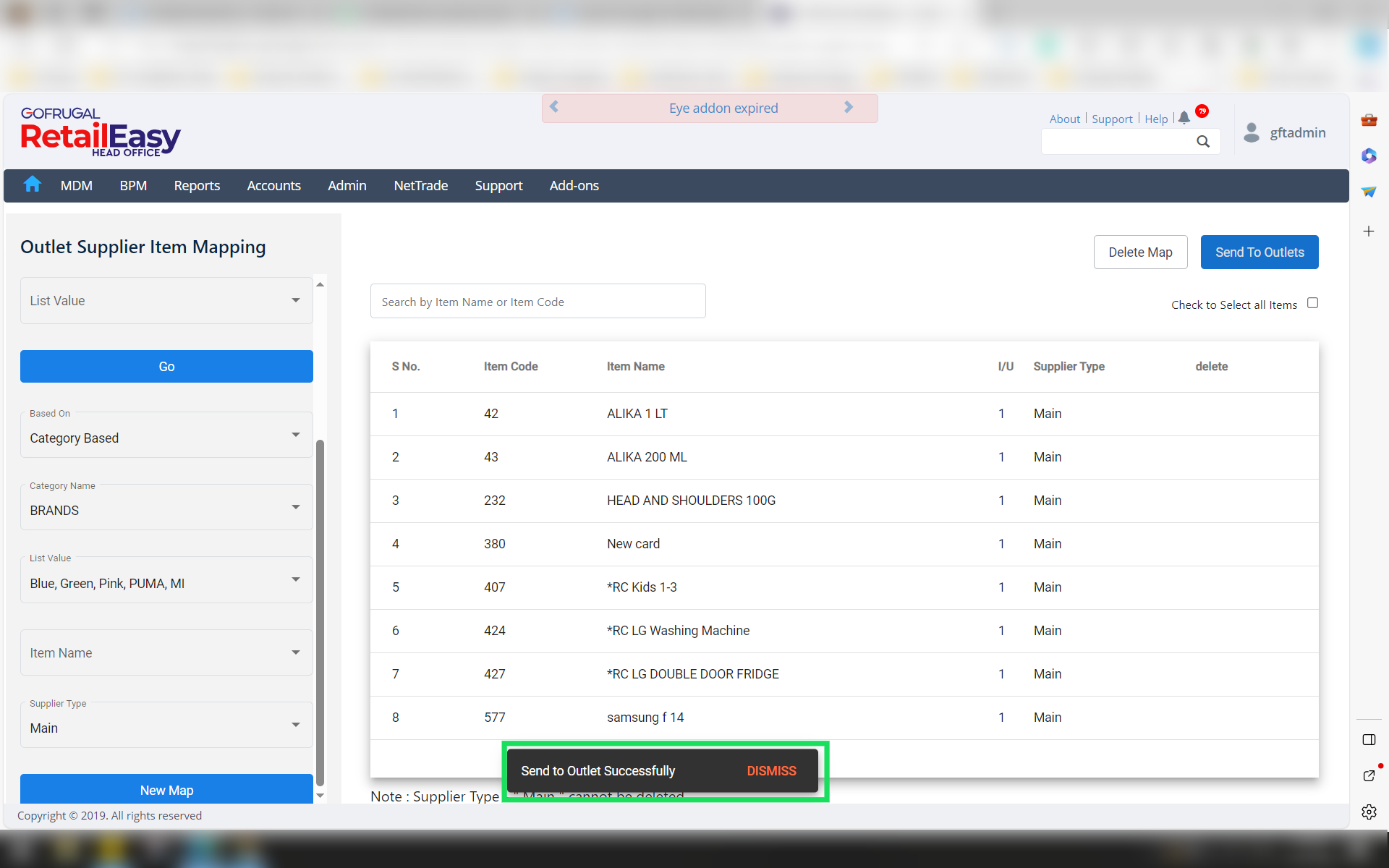This screenshot has width=1389, height=868.
Task: Go to previous announcement with left arrow
Action: click(554, 107)
